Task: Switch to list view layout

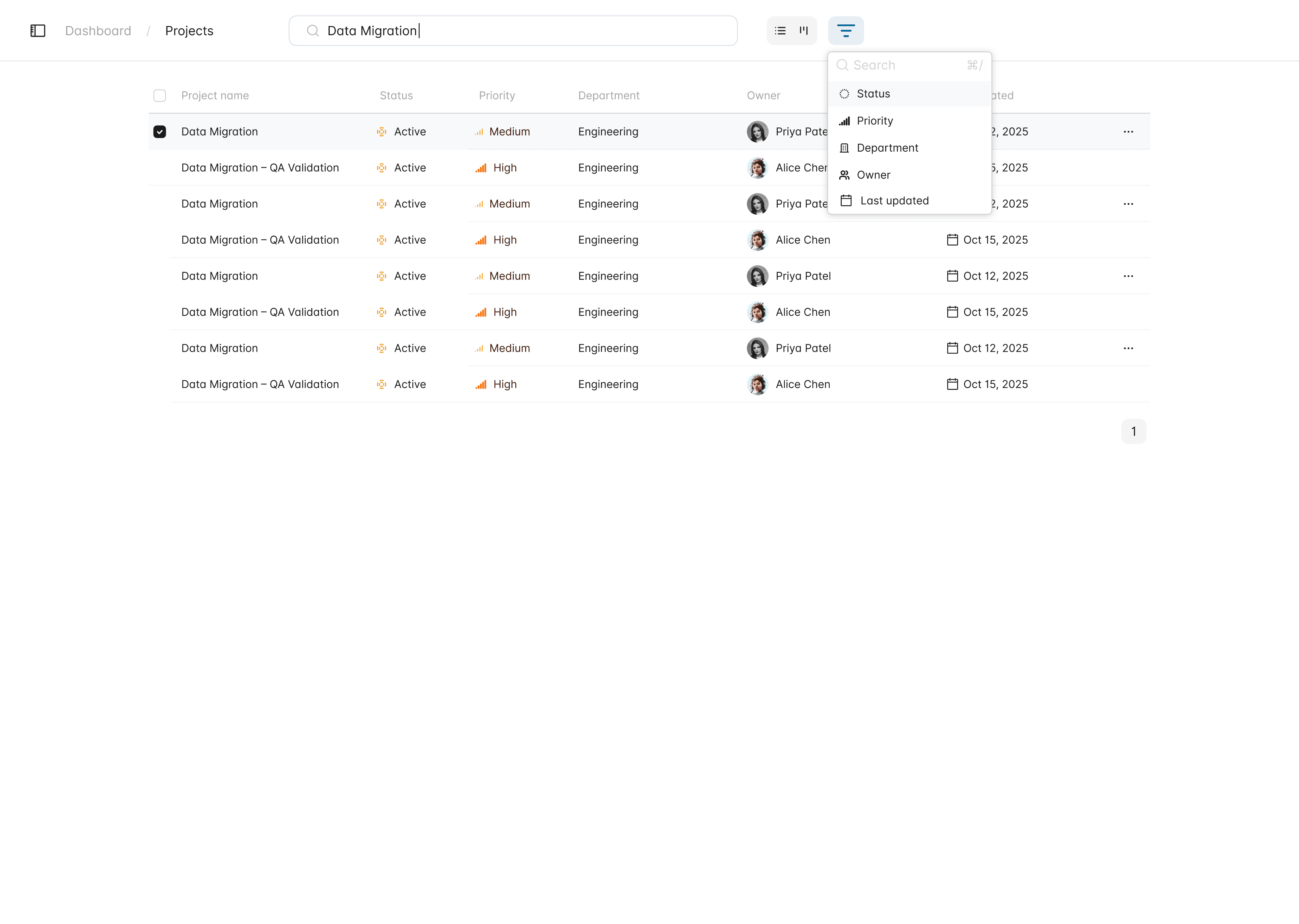Action: [x=780, y=31]
